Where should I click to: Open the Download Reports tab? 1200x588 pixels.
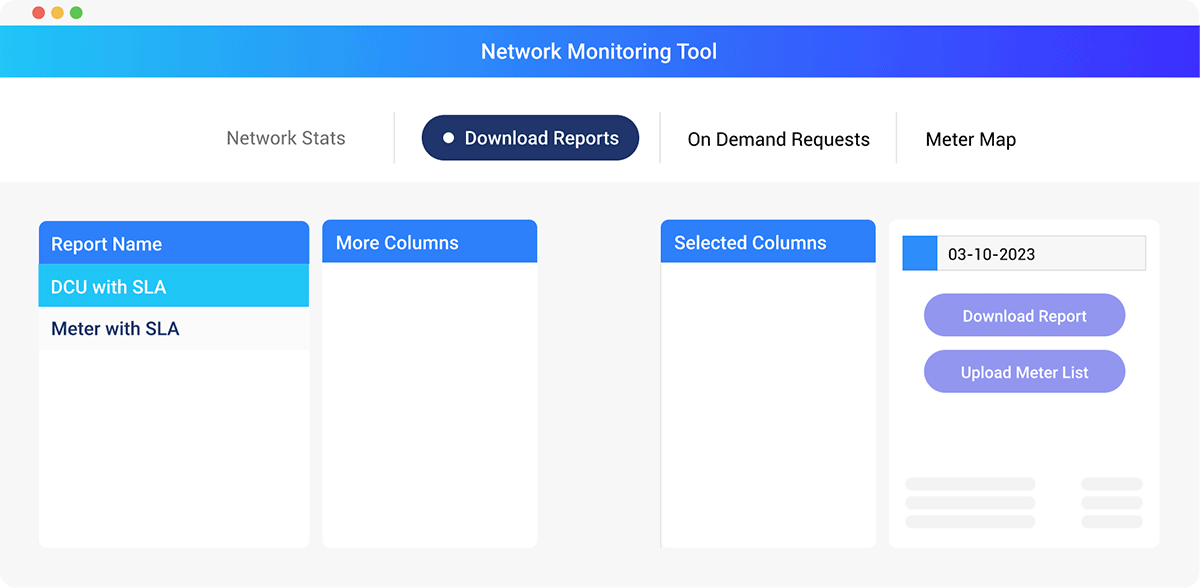[530, 139]
